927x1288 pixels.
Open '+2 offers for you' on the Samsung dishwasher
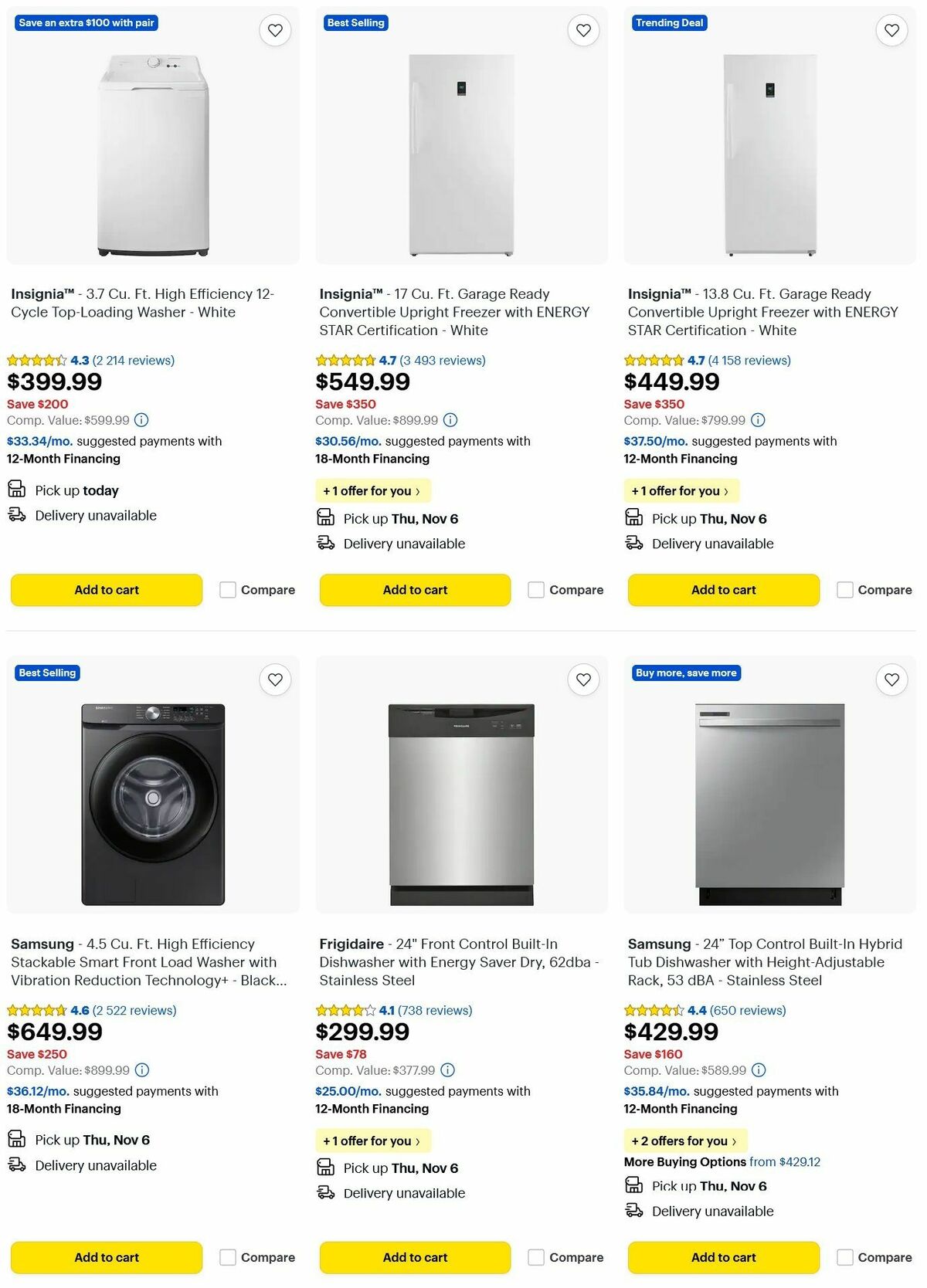pyautogui.click(x=684, y=1141)
